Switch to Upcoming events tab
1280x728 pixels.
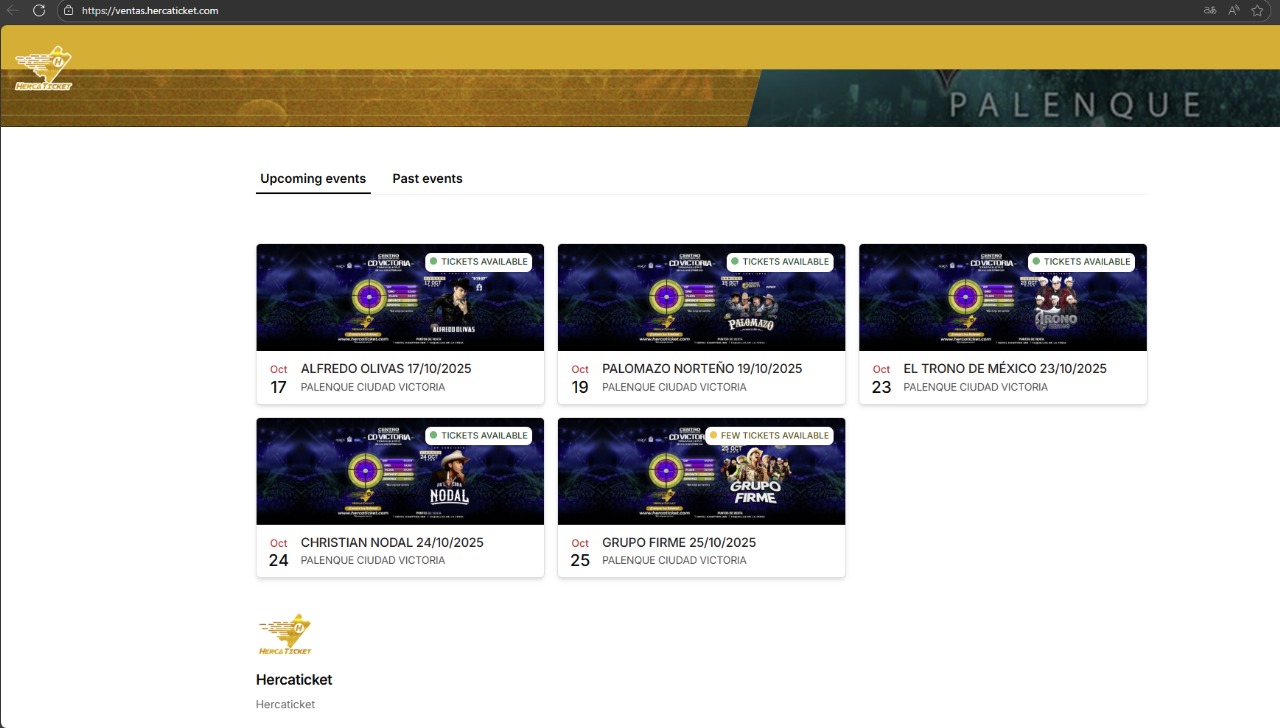(x=313, y=179)
